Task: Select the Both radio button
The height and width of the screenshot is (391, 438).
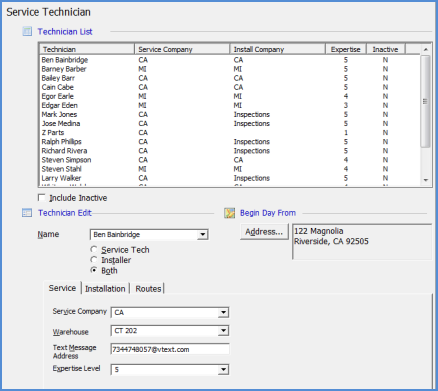Action: pos(94,270)
